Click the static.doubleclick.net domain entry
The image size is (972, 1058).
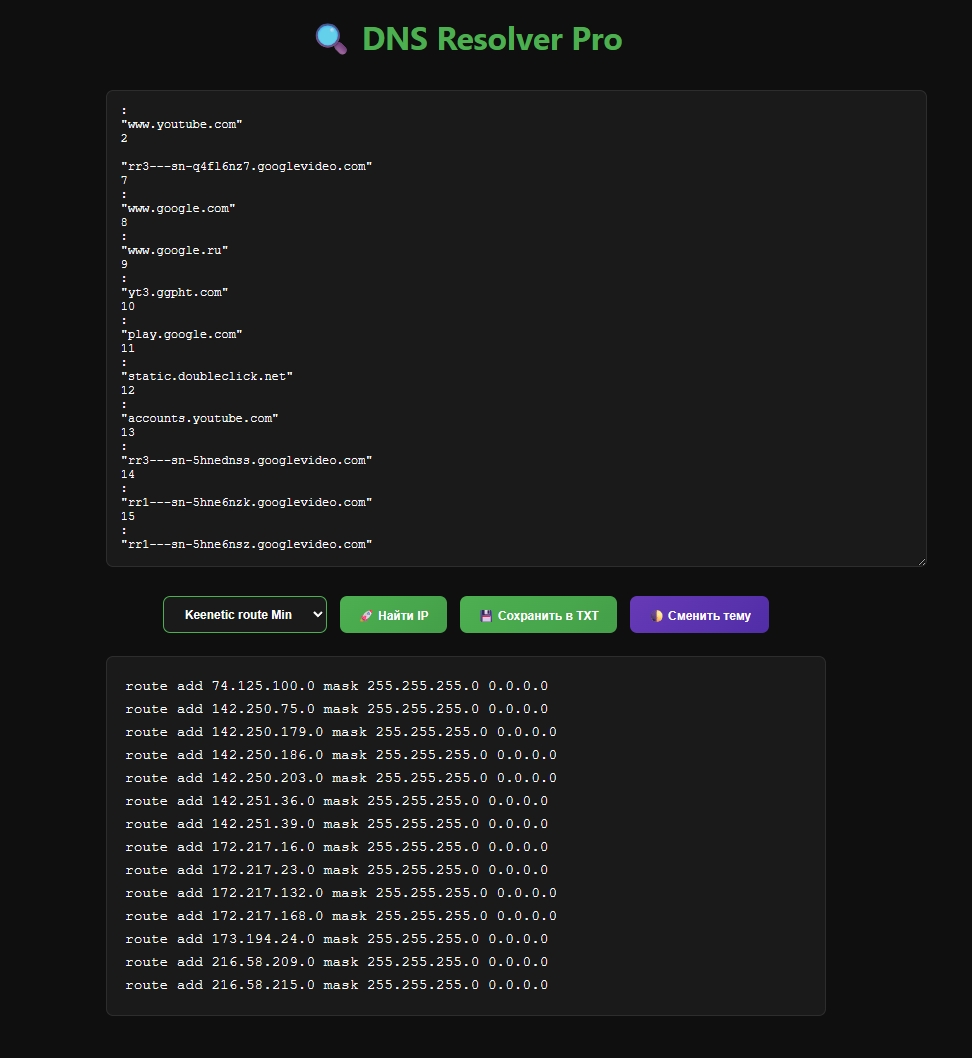tap(207, 376)
